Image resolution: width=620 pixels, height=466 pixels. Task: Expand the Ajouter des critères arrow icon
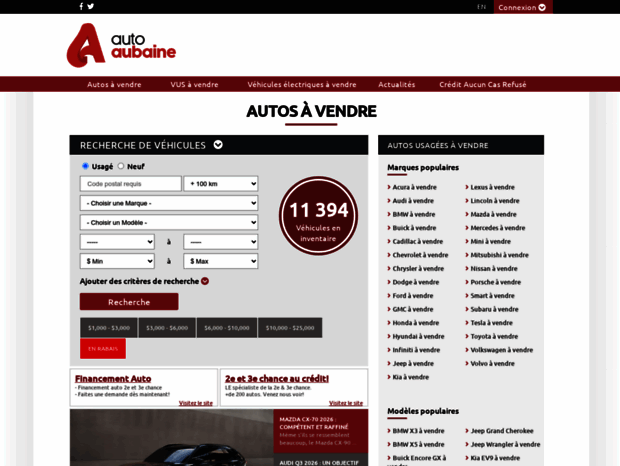205,281
